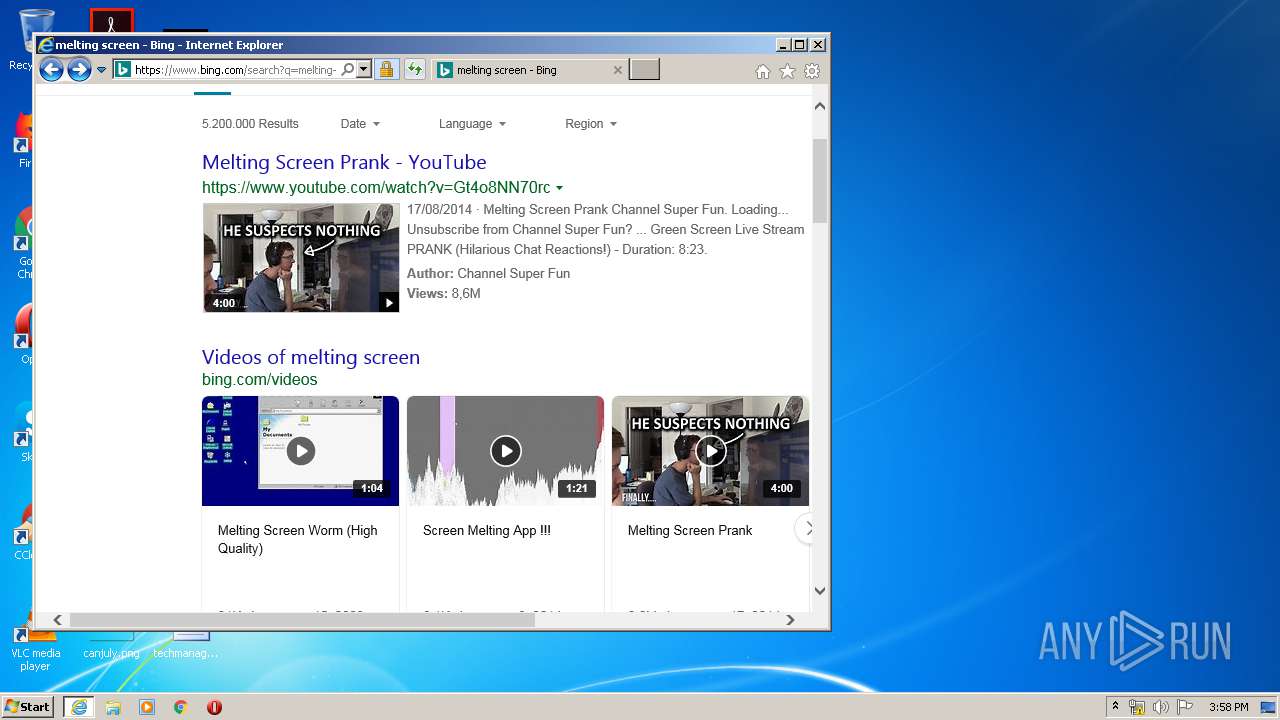Go forward using the Internet Explorer forward arrow

point(79,70)
